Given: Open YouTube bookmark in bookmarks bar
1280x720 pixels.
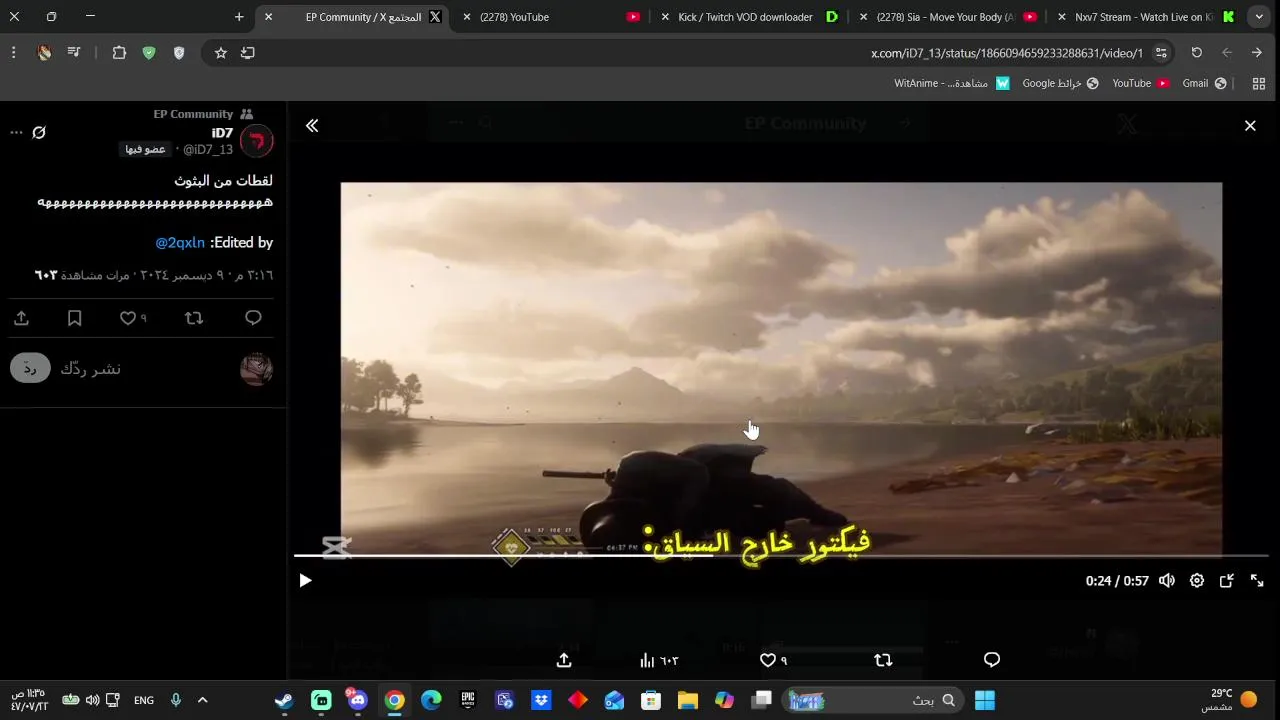Looking at the screenshot, I should click(x=1141, y=84).
